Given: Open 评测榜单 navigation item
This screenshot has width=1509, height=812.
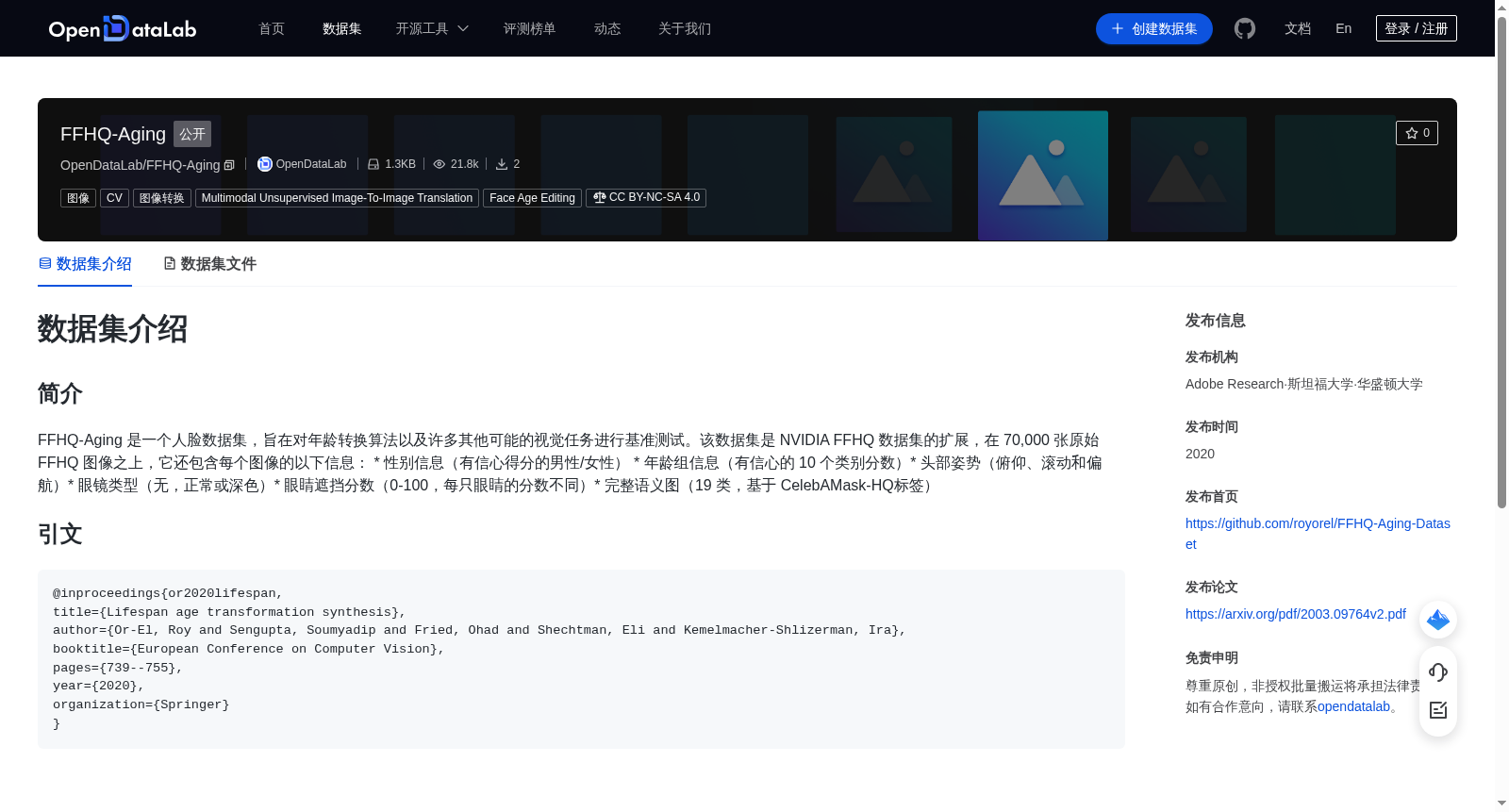Looking at the screenshot, I should (x=530, y=28).
